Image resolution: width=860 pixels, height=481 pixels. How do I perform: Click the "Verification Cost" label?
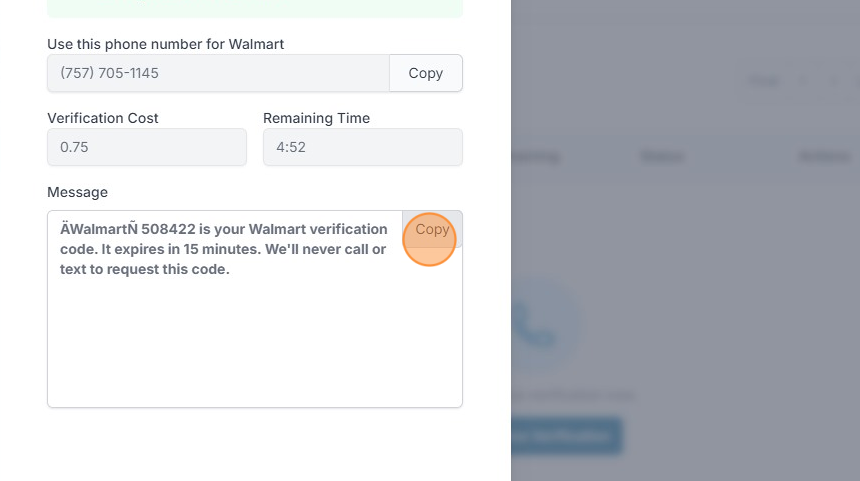[103, 118]
